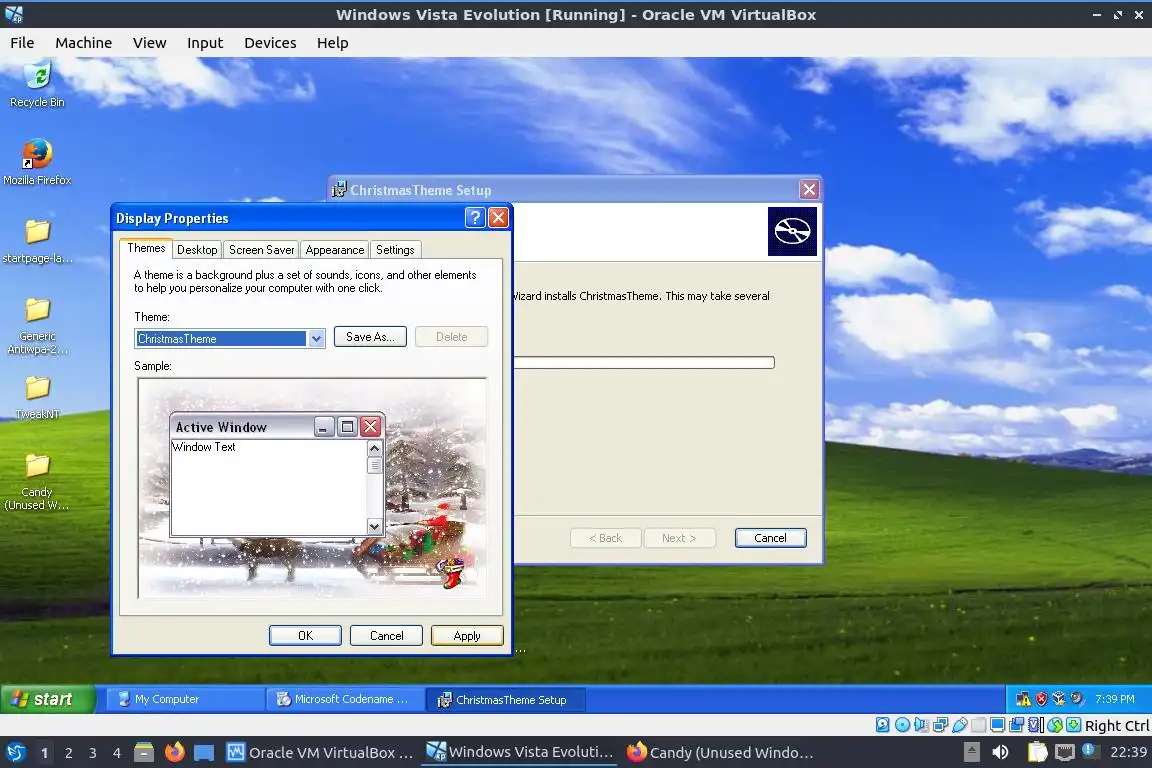Open the VirtualBox Help menu

tap(333, 43)
